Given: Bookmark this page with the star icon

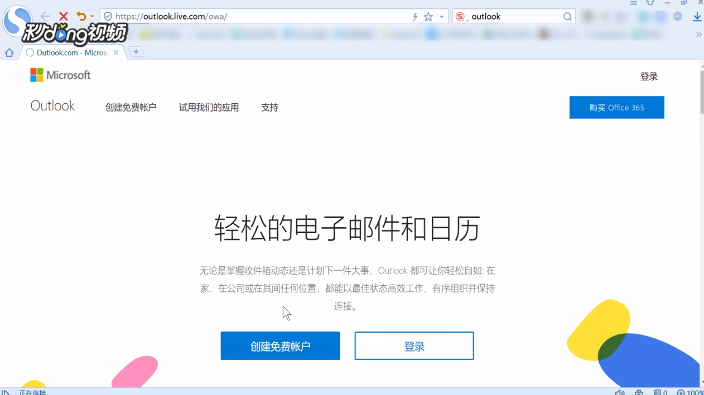Looking at the screenshot, I should (x=428, y=17).
